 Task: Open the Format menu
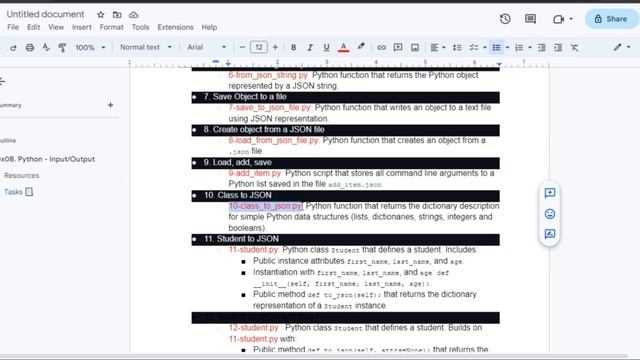(x=111, y=27)
